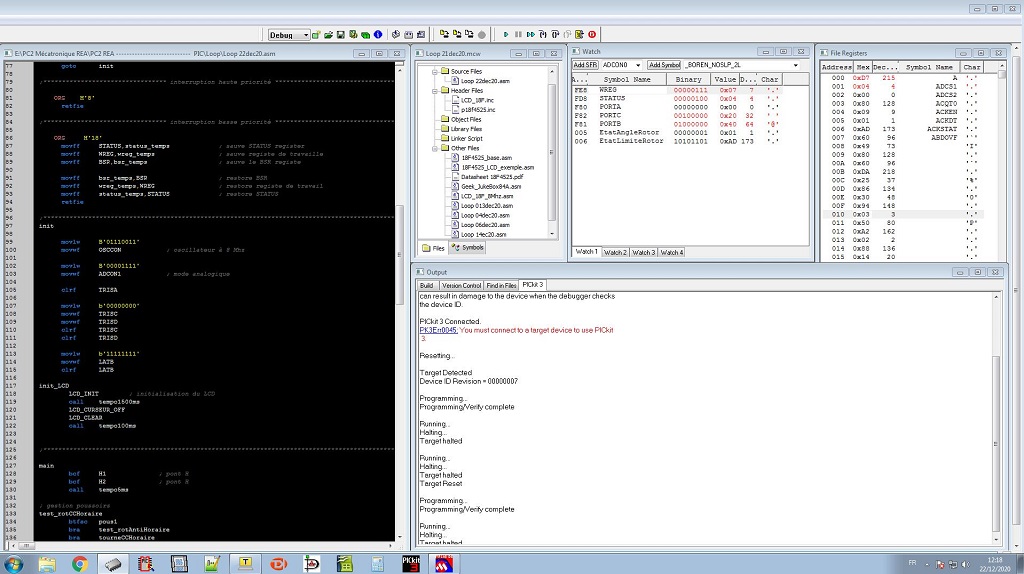Click the Halt pause icon
Image resolution: width=1024 pixels, height=574 pixels.
(518, 35)
